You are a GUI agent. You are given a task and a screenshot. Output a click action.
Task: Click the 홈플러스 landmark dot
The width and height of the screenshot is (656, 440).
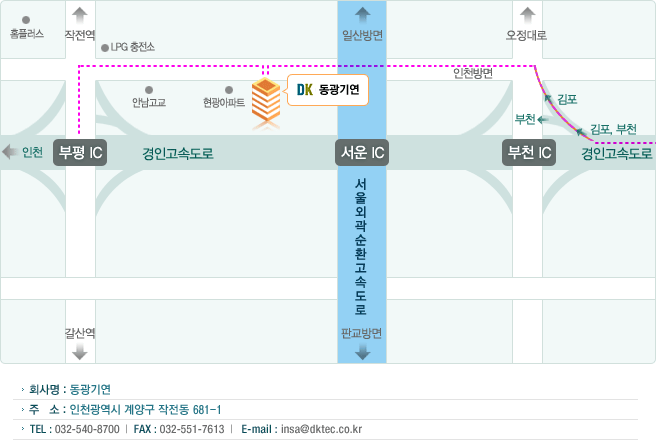click(x=26, y=20)
